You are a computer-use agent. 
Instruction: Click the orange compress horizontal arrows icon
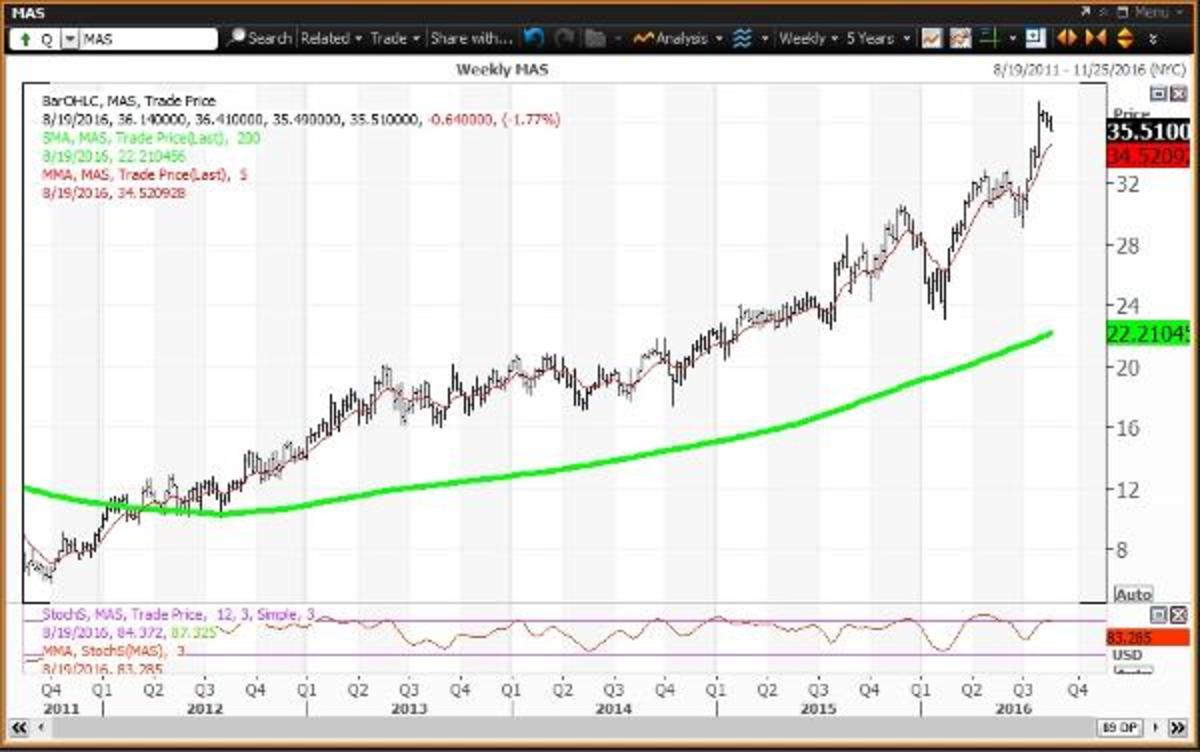tap(1094, 39)
